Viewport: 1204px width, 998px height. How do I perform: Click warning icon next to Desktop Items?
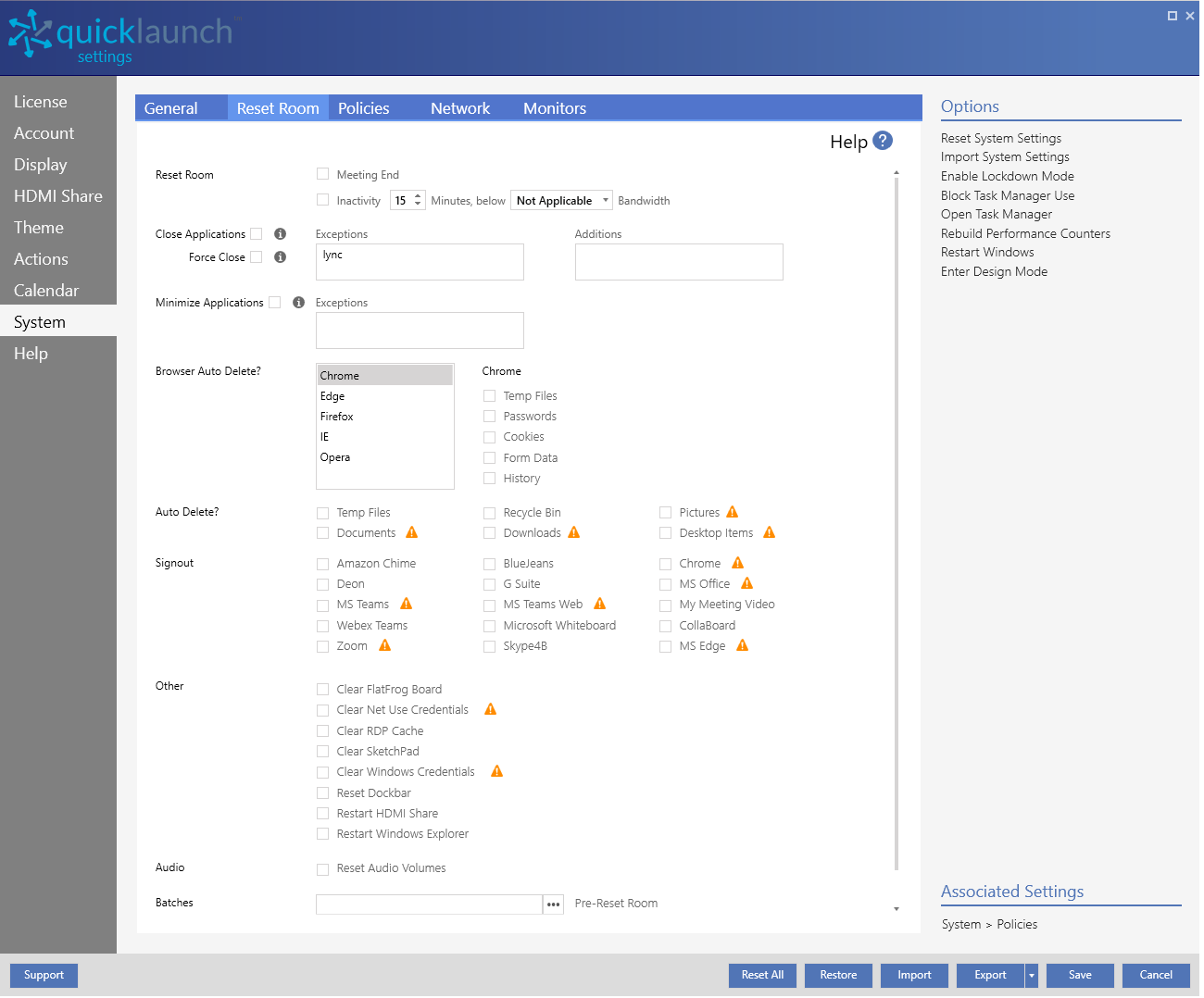coord(770,532)
